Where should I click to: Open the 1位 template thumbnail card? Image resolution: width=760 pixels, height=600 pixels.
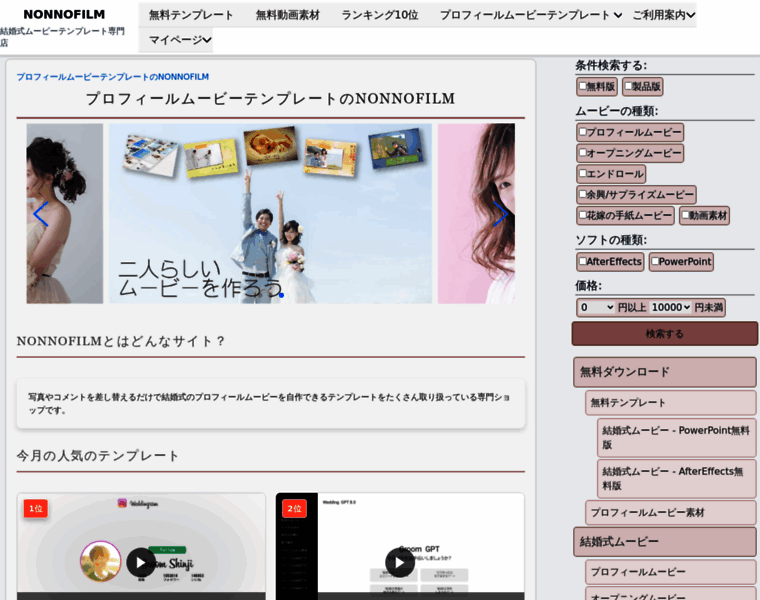(x=141, y=546)
